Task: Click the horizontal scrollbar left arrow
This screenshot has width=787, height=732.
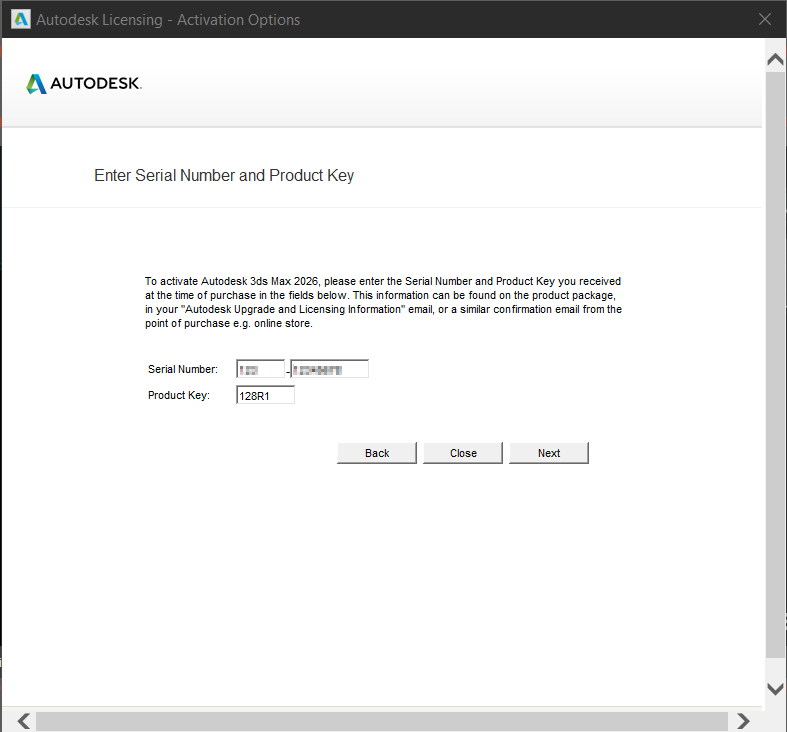Action: pos(23,721)
